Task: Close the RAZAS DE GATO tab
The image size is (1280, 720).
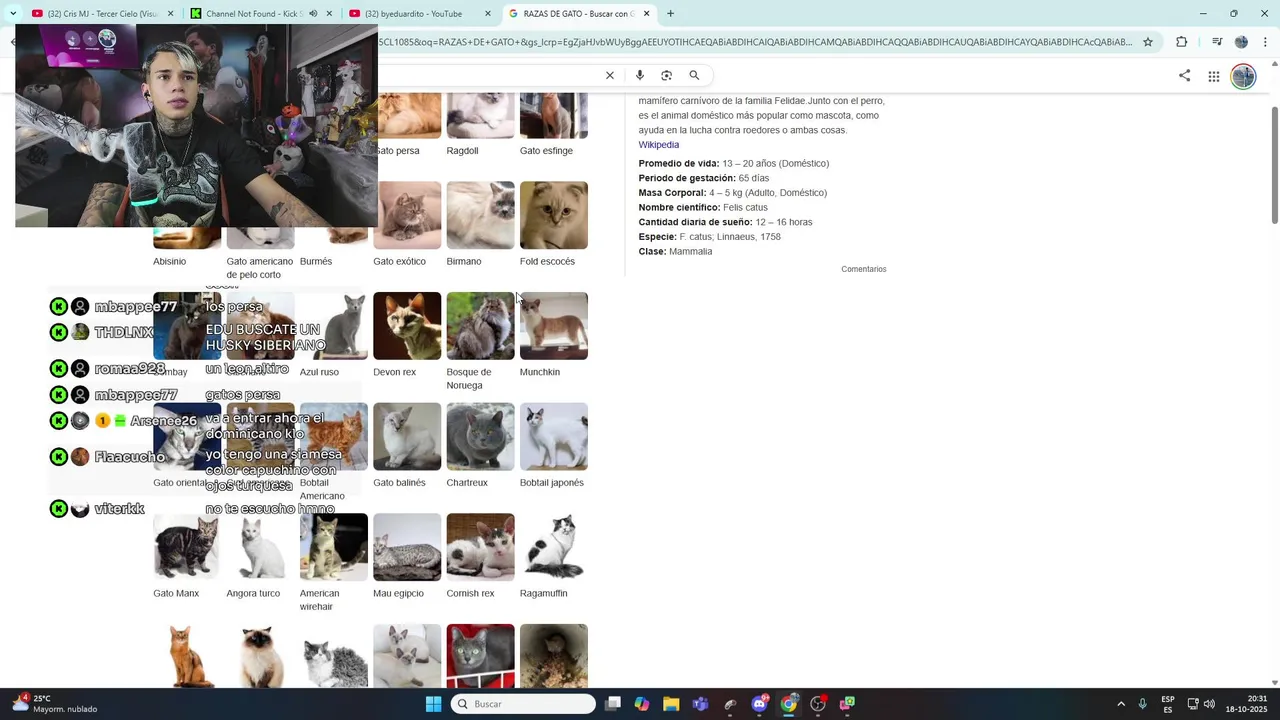Action: tap(646, 14)
